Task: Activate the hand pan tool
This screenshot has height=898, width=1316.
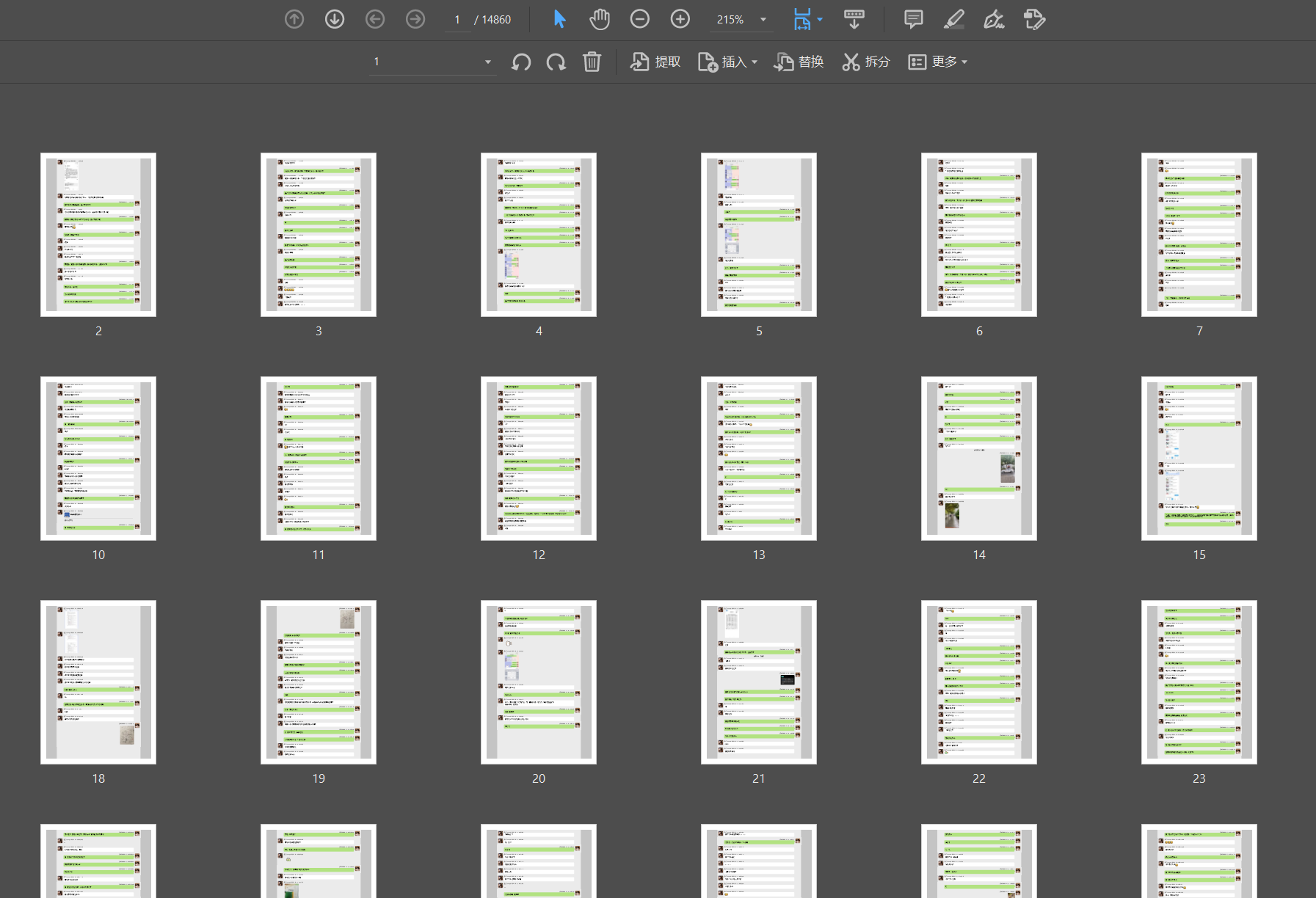Action: [x=600, y=20]
